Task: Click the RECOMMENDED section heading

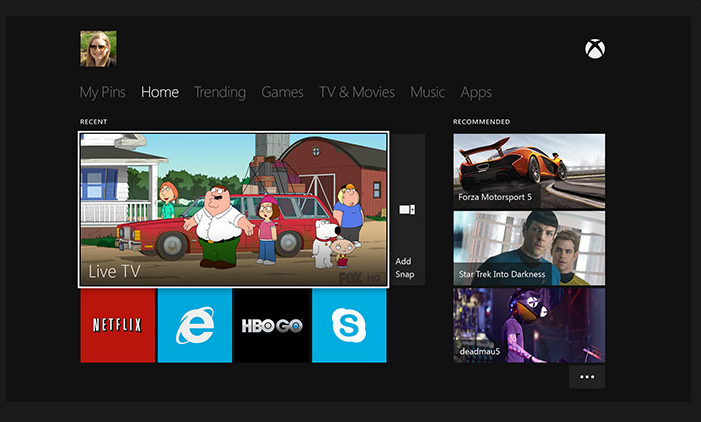Action: pyautogui.click(x=481, y=122)
